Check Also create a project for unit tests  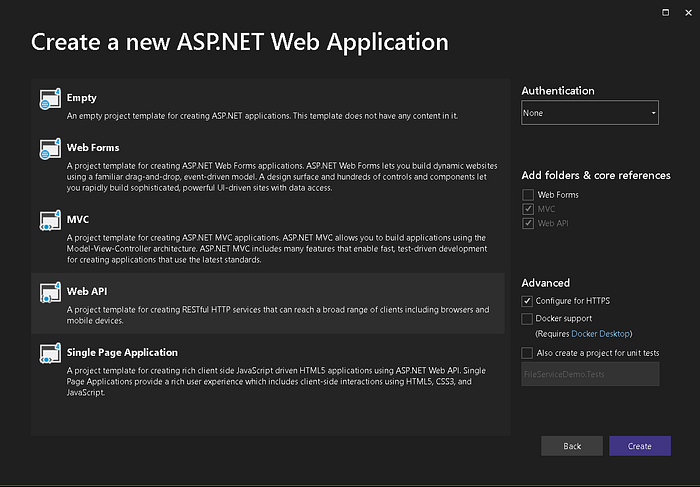pyautogui.click(x=527, y=353)
